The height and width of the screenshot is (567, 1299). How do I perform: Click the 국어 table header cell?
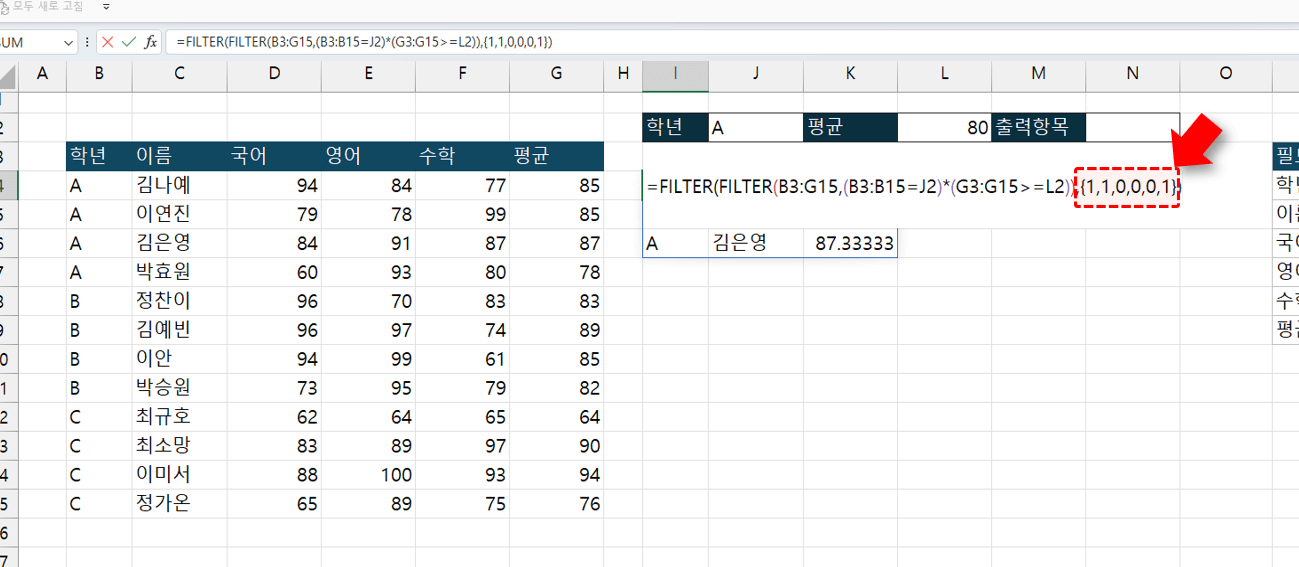point(274,156)
